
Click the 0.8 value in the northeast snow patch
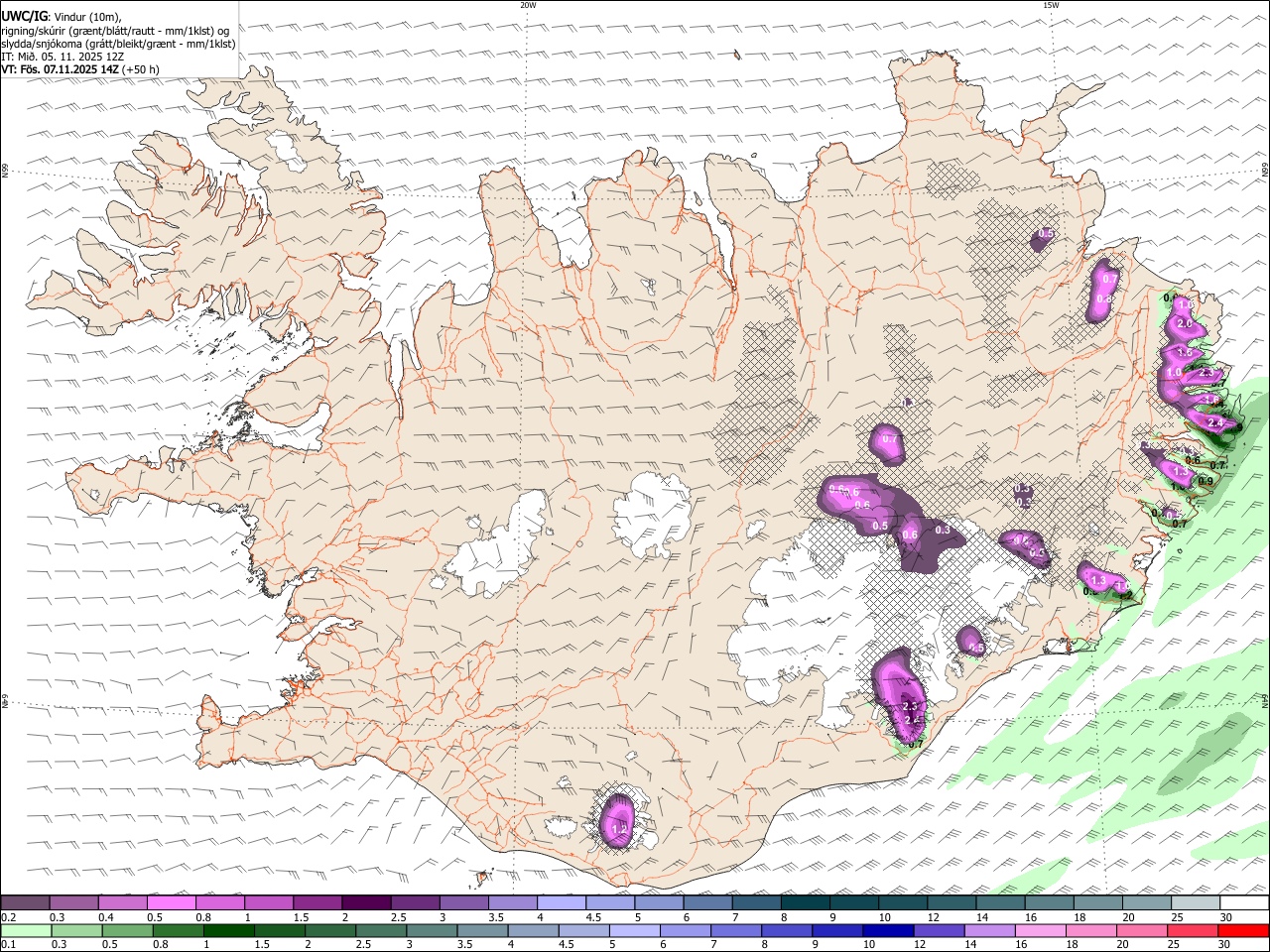click(1103, 298)
